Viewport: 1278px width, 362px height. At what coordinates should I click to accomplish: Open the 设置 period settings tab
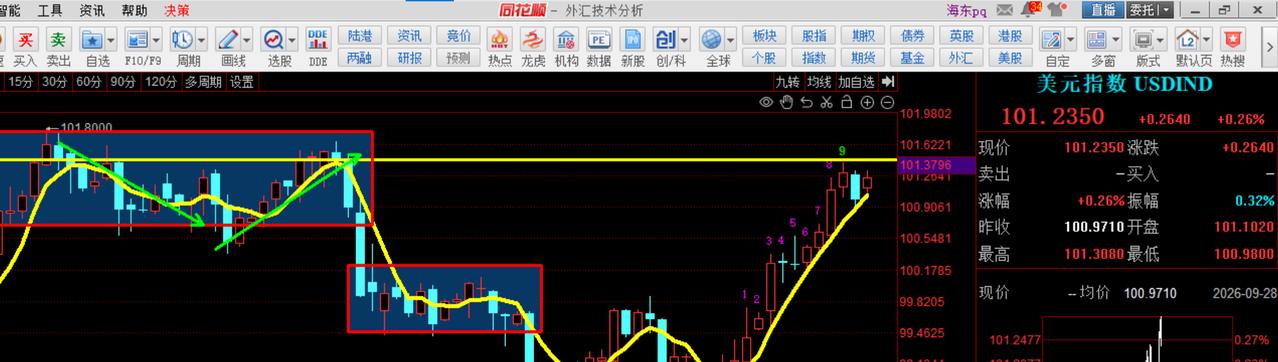pyautogui.click(x=242, y=82)
